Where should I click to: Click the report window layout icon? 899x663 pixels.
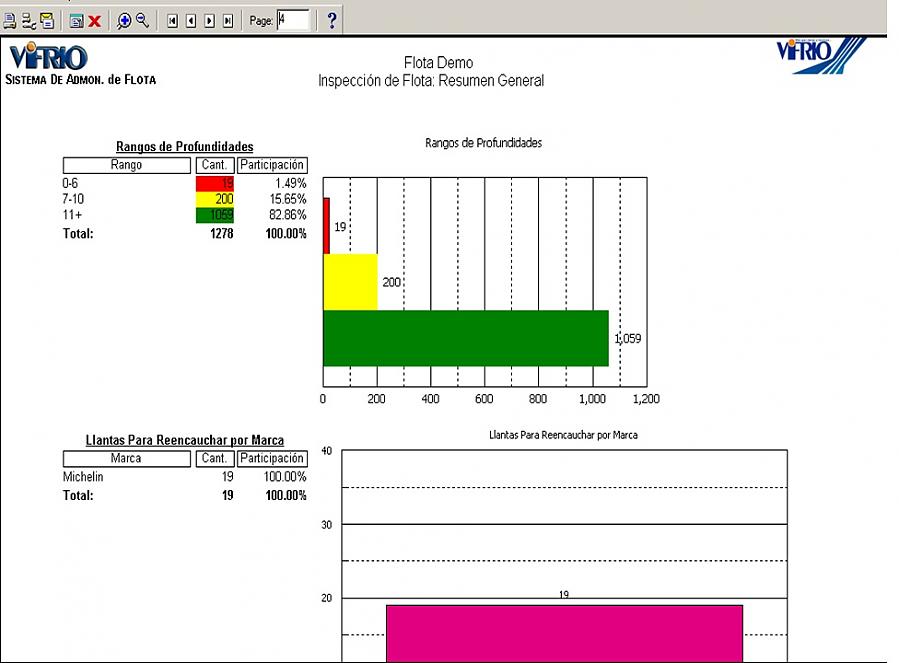pos(76,21)
